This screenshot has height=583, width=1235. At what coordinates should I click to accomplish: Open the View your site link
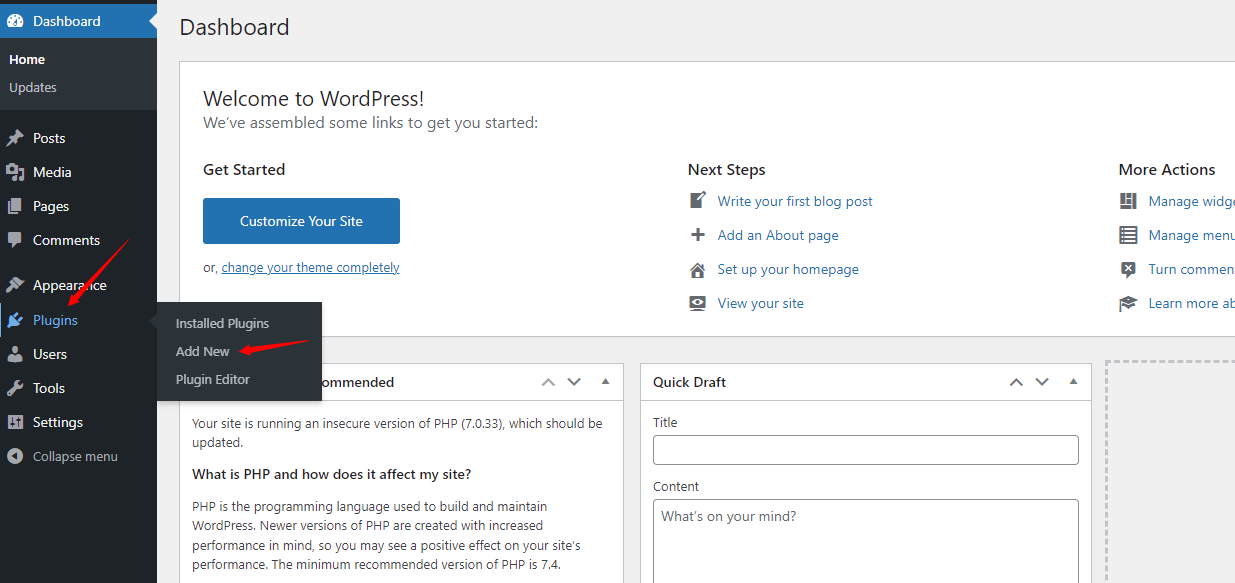click(760, 303)
